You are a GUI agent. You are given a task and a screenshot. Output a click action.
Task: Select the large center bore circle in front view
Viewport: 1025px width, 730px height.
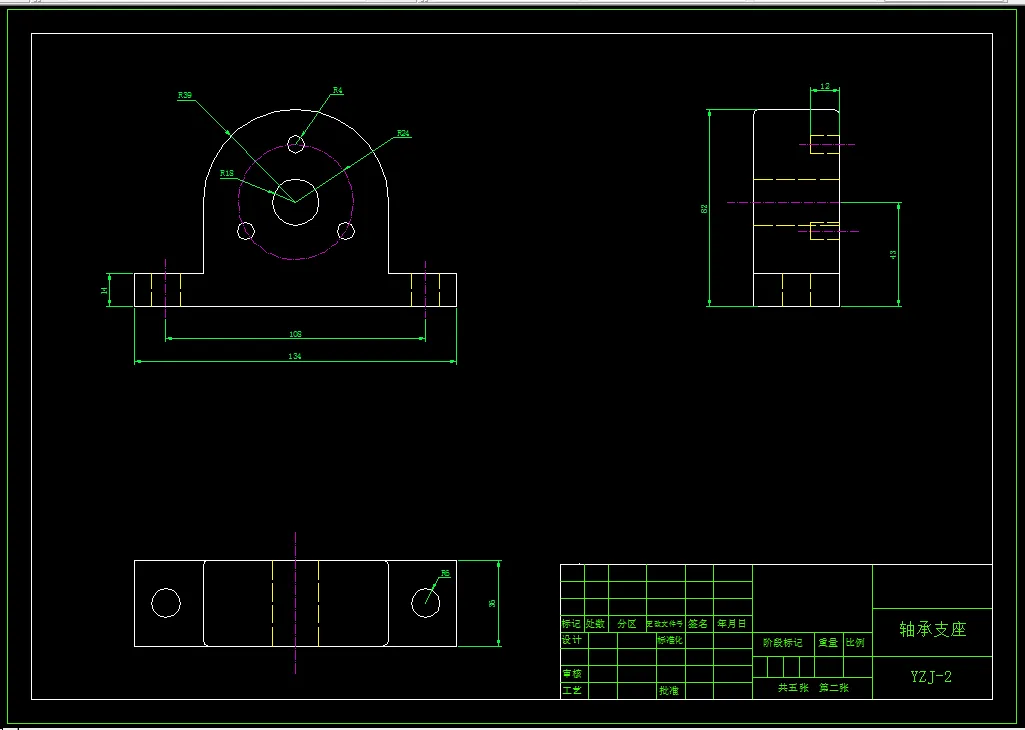[295, 202]
